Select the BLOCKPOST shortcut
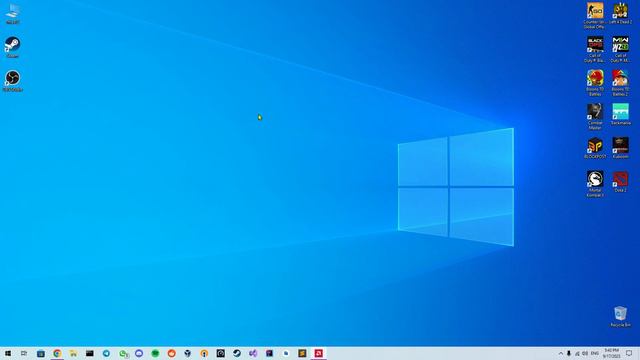640x360 pixels. click(x=595, y=148)
